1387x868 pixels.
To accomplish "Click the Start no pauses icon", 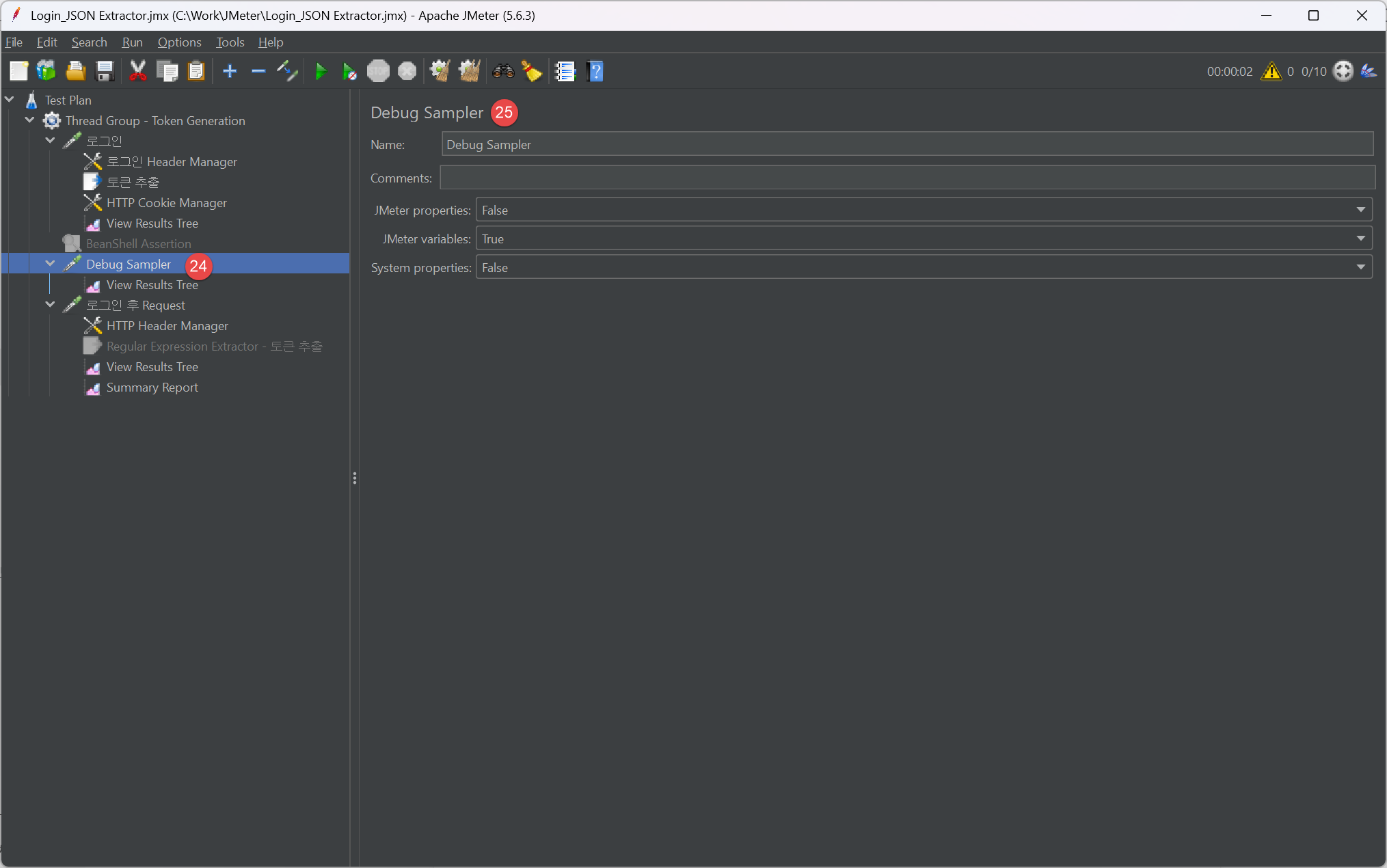I will [x=349, y=71].
